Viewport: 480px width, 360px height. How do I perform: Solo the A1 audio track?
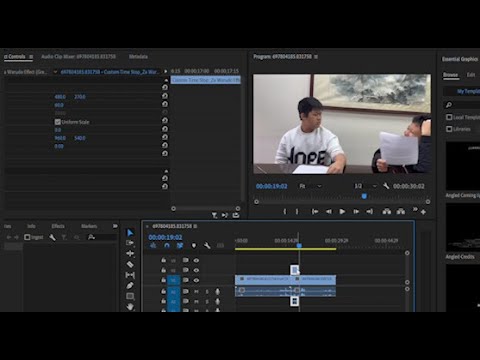(x=207, y=292)
